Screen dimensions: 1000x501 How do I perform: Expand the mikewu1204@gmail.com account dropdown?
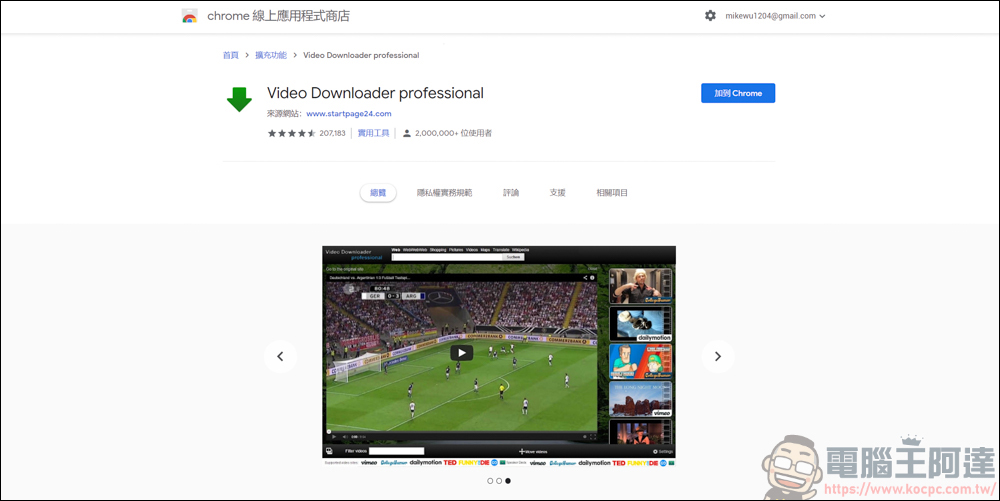tap(775, 16)
